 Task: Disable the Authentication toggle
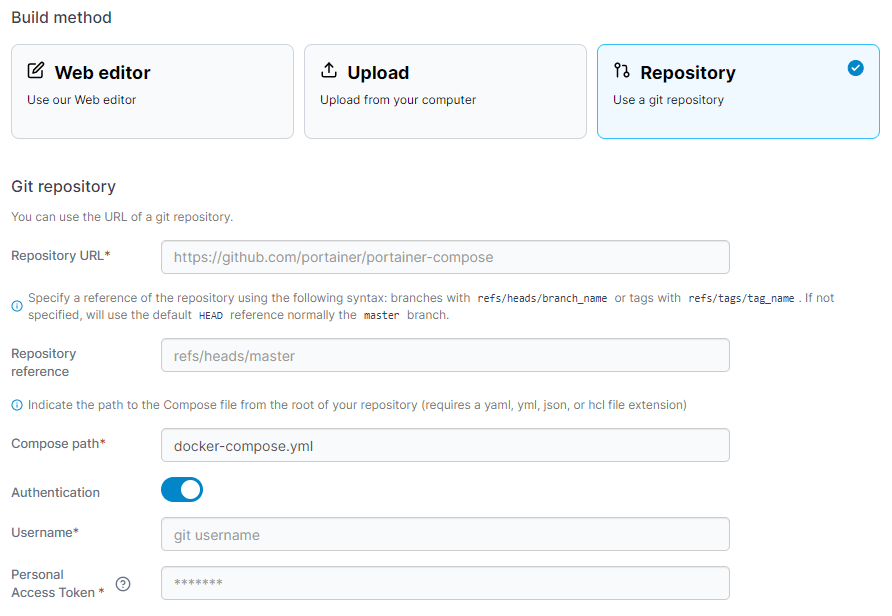[182, 491]
